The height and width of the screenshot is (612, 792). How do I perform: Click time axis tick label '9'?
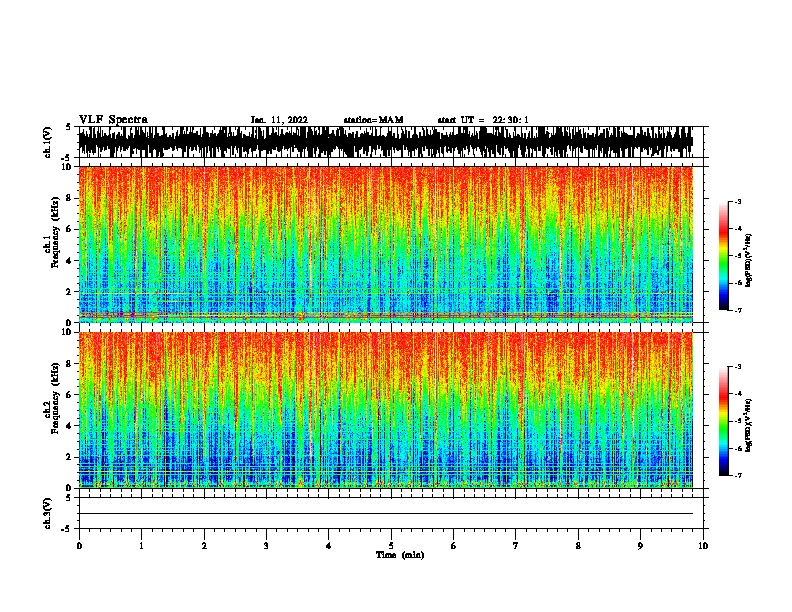click(x=640, y=546)
